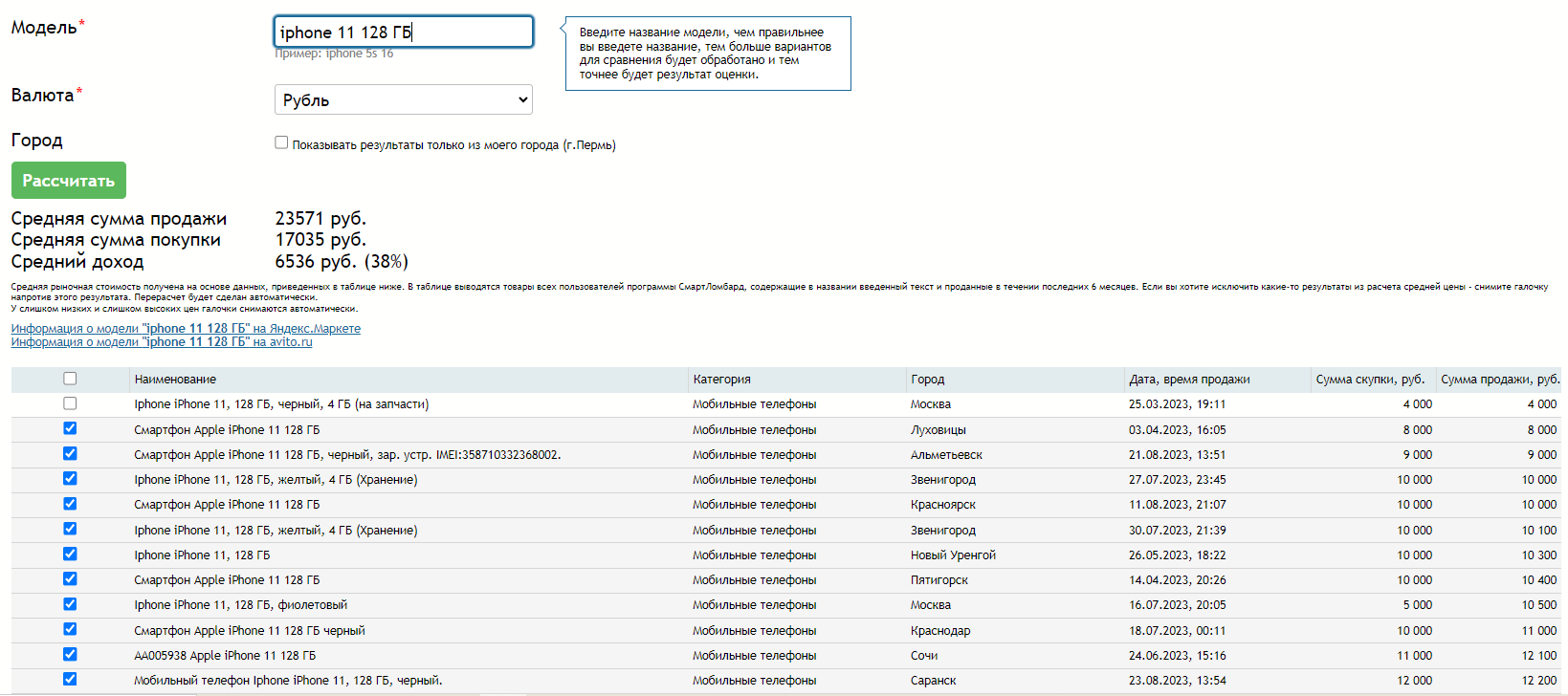1568x696 pixels.
Task: Uncheck the checkbox for the Пятигорск row
Action: (70, 578)
